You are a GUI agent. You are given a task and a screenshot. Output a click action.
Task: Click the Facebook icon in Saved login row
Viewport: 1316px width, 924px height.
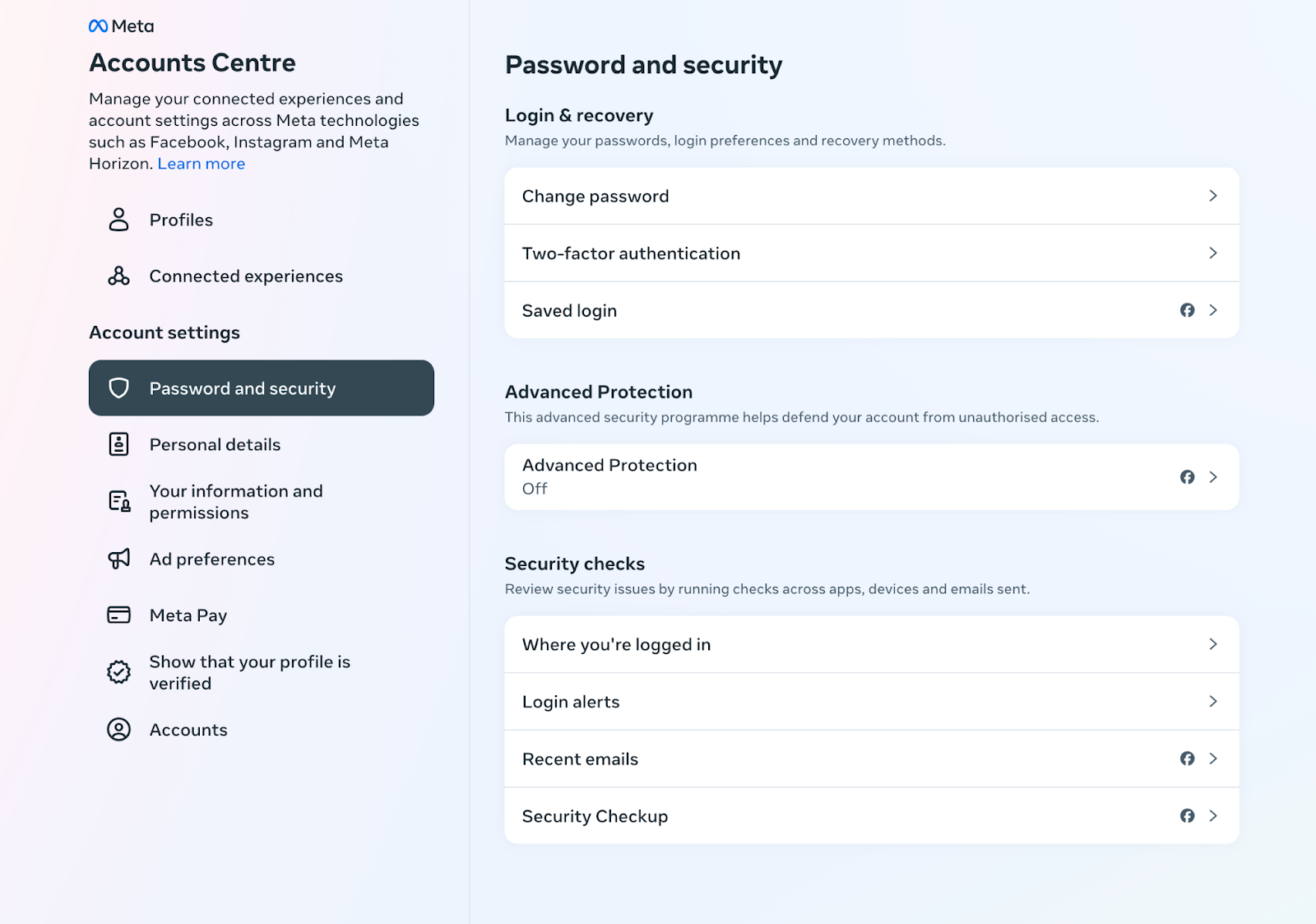click(x=1187, y=310)
